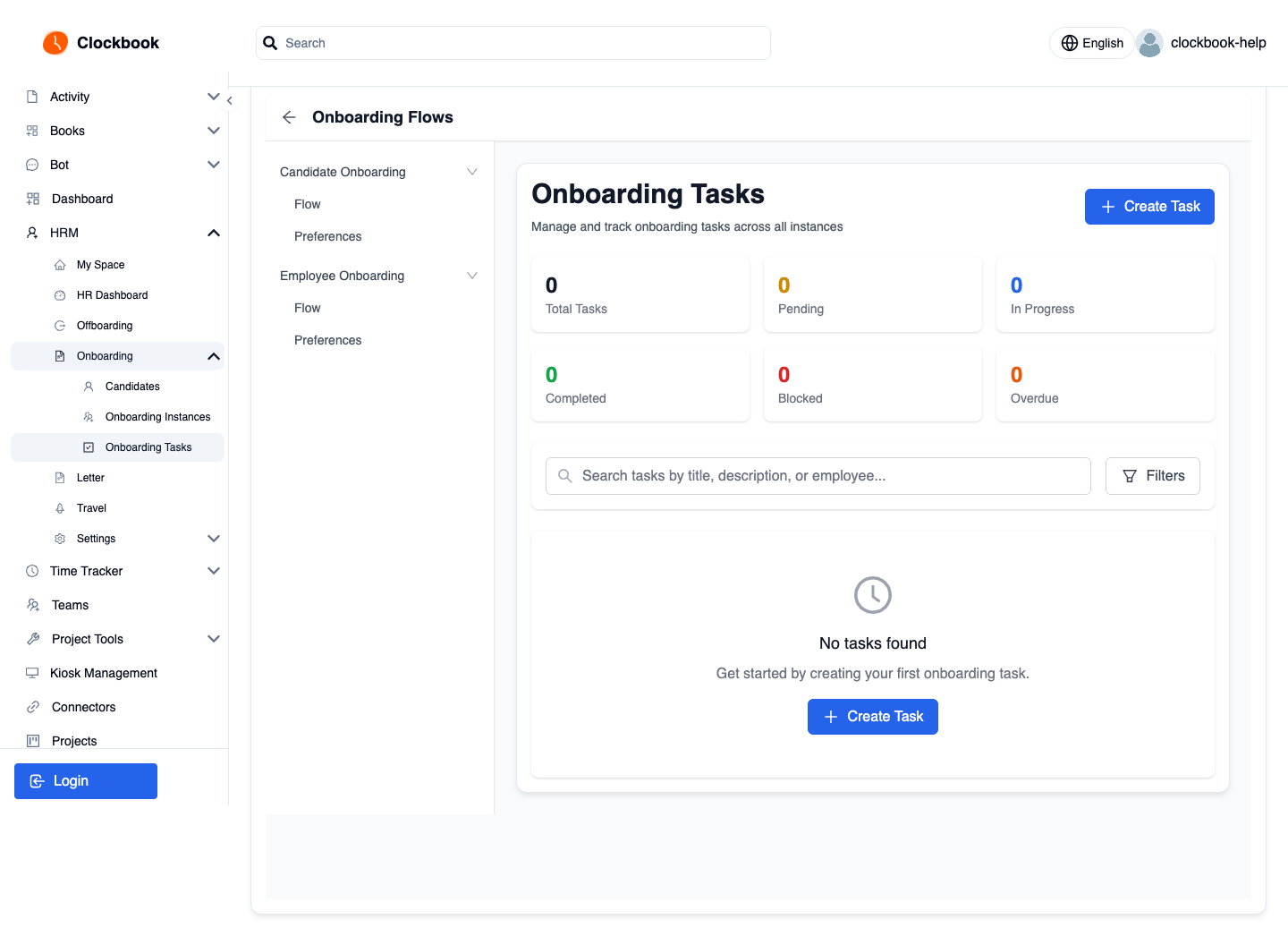Open Preferences under Employee Onboarding

pos(328,340)
